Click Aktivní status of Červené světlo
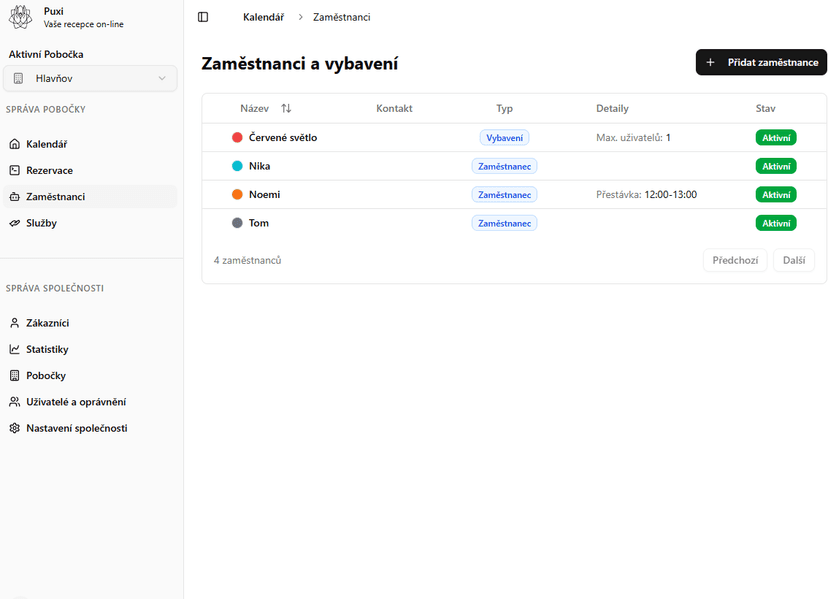The image size is (828, 599). (x=776, y=138)
